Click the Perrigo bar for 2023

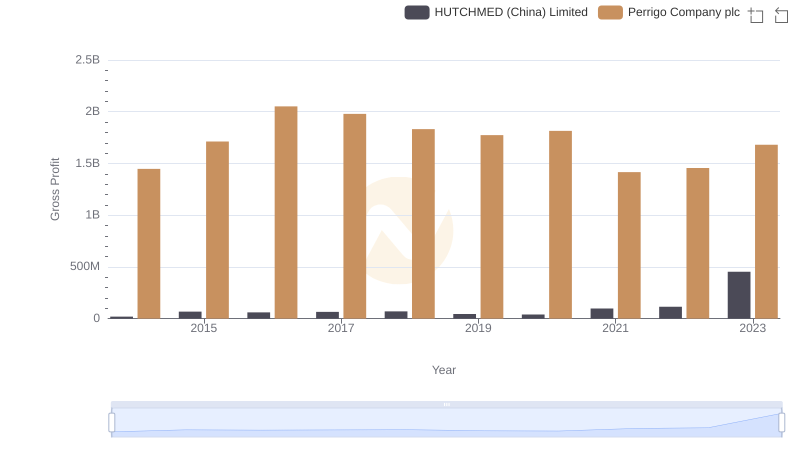click(x=766, y=232)
